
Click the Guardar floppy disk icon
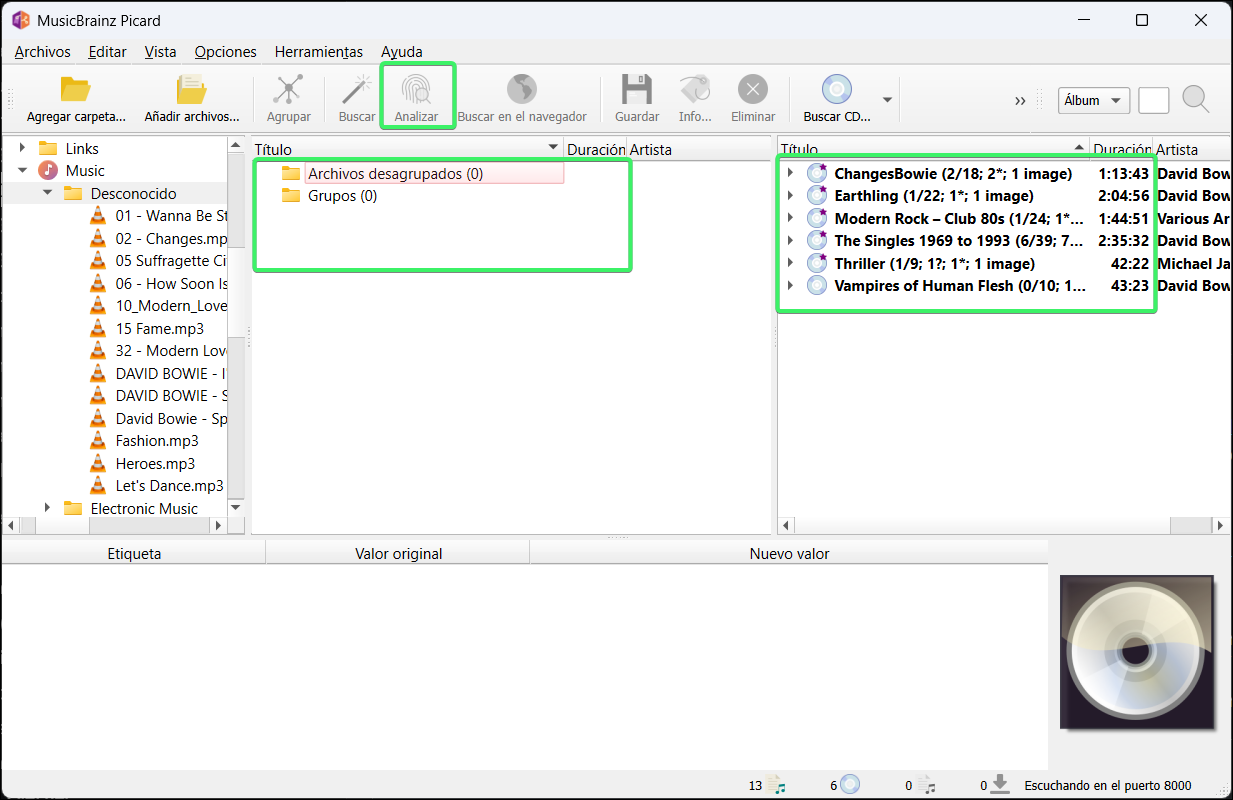[637, 90]
